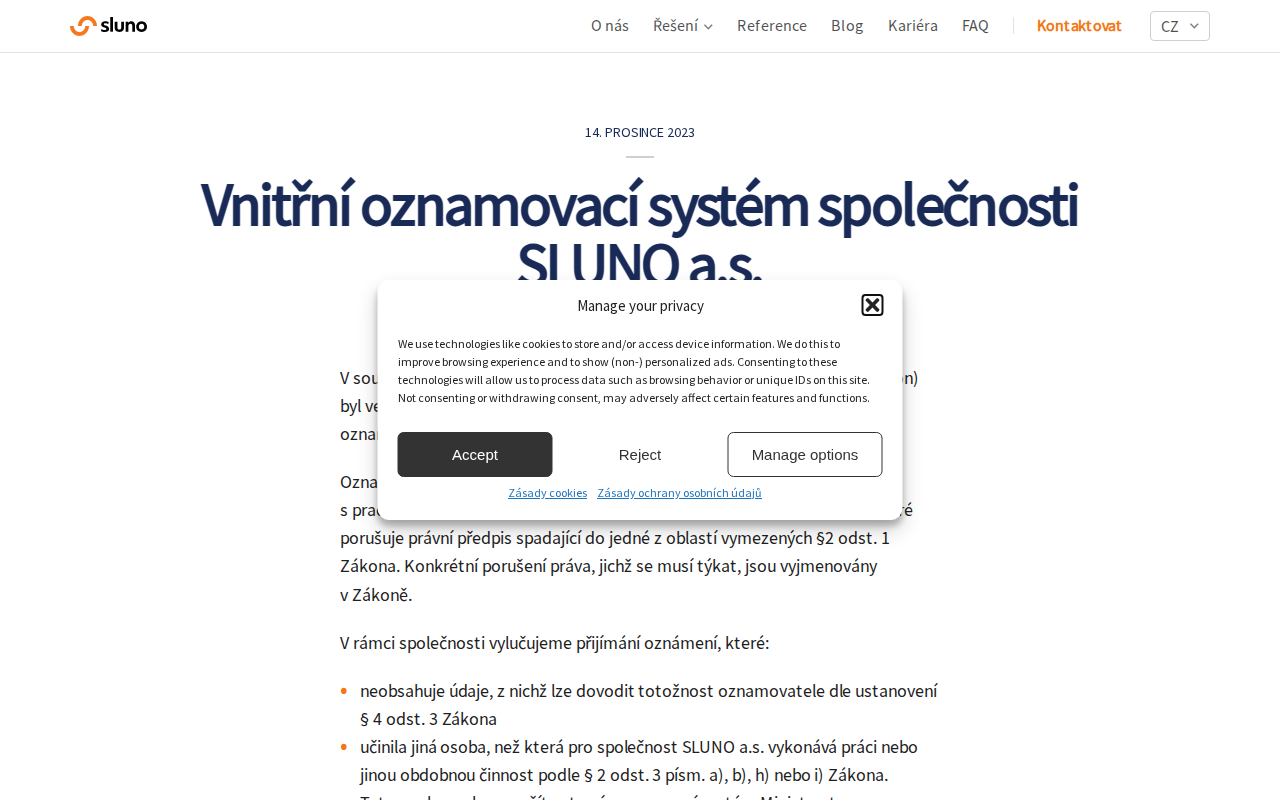The height and width of the screenshot is (800, 1280).
Task: Select the heading Vnitřní oznamovací systém společnosti
Action: tap(639, 205)
